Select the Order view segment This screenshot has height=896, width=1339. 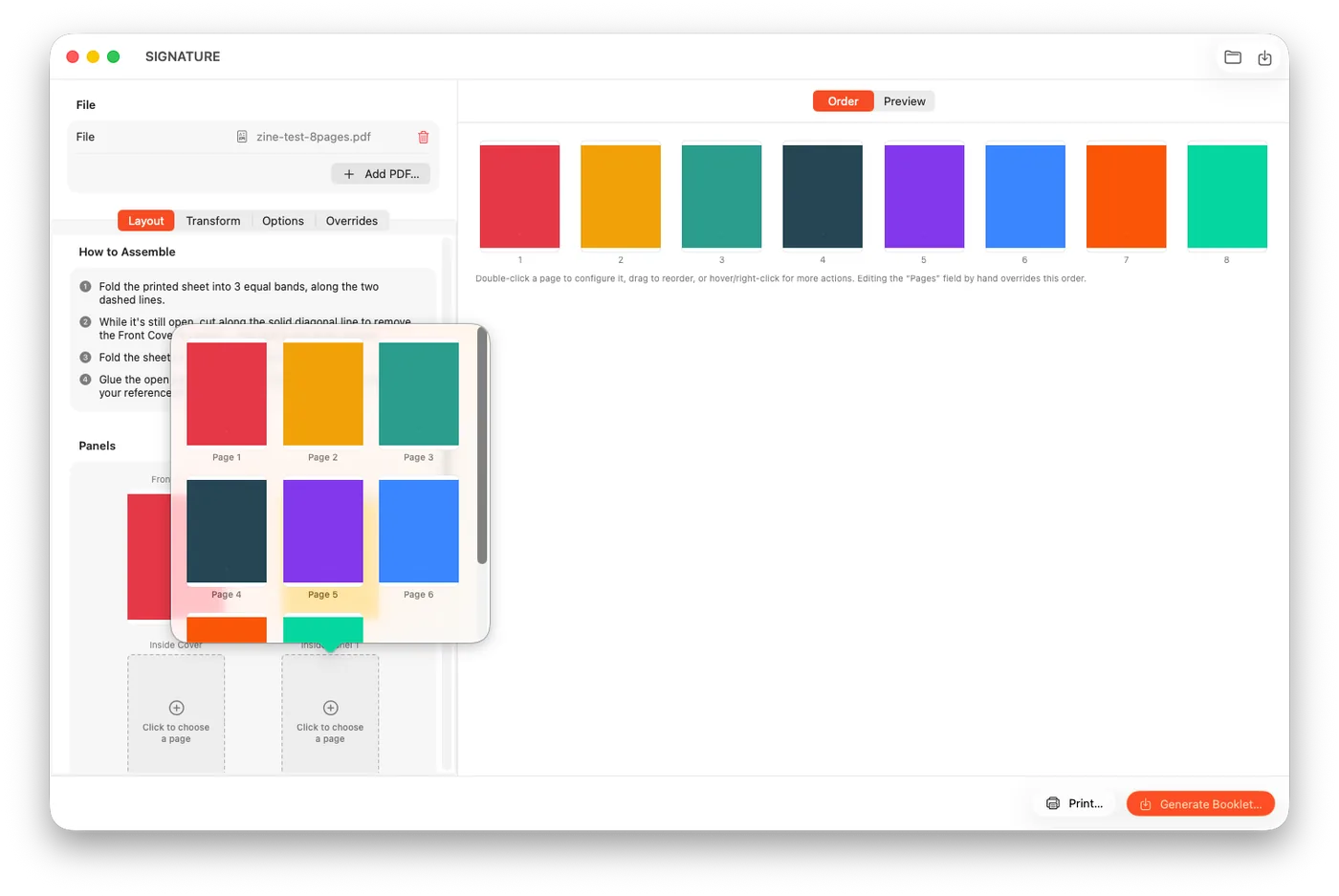843,101
